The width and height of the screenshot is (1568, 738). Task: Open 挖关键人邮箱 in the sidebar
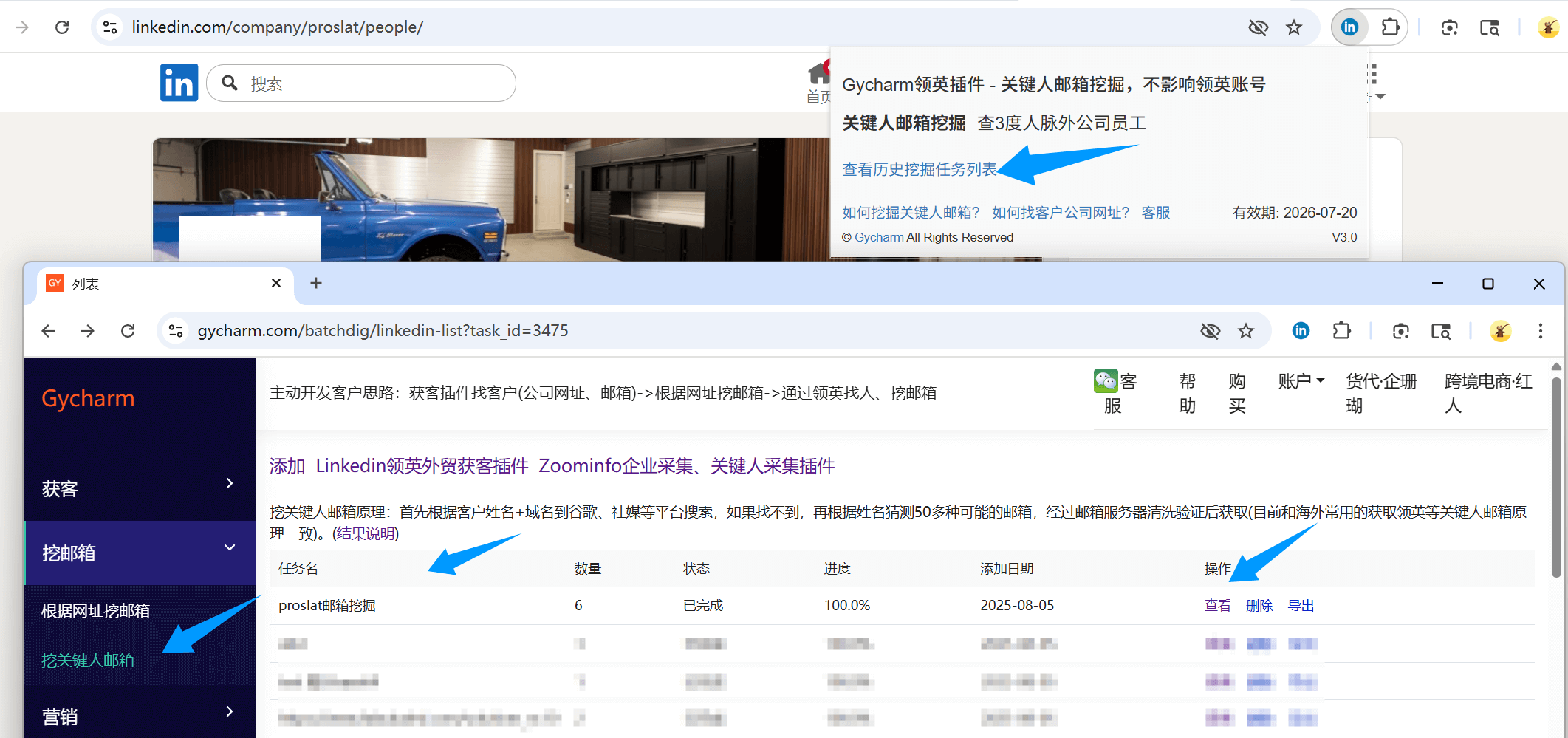point(88,660)
